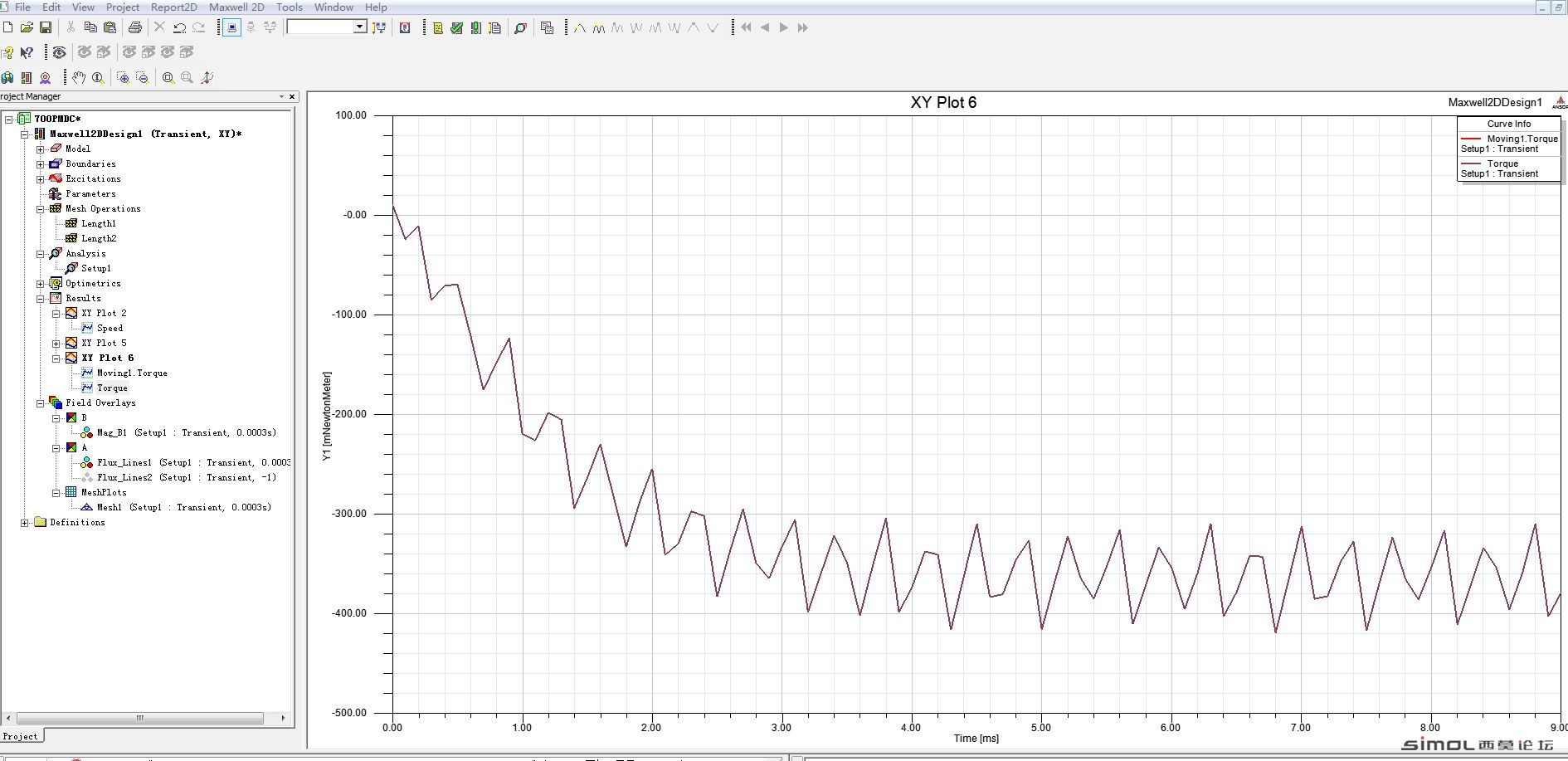Open the Maxwell 2D menu
This screenshot has height=761, width=1568.
click(236, 7)
